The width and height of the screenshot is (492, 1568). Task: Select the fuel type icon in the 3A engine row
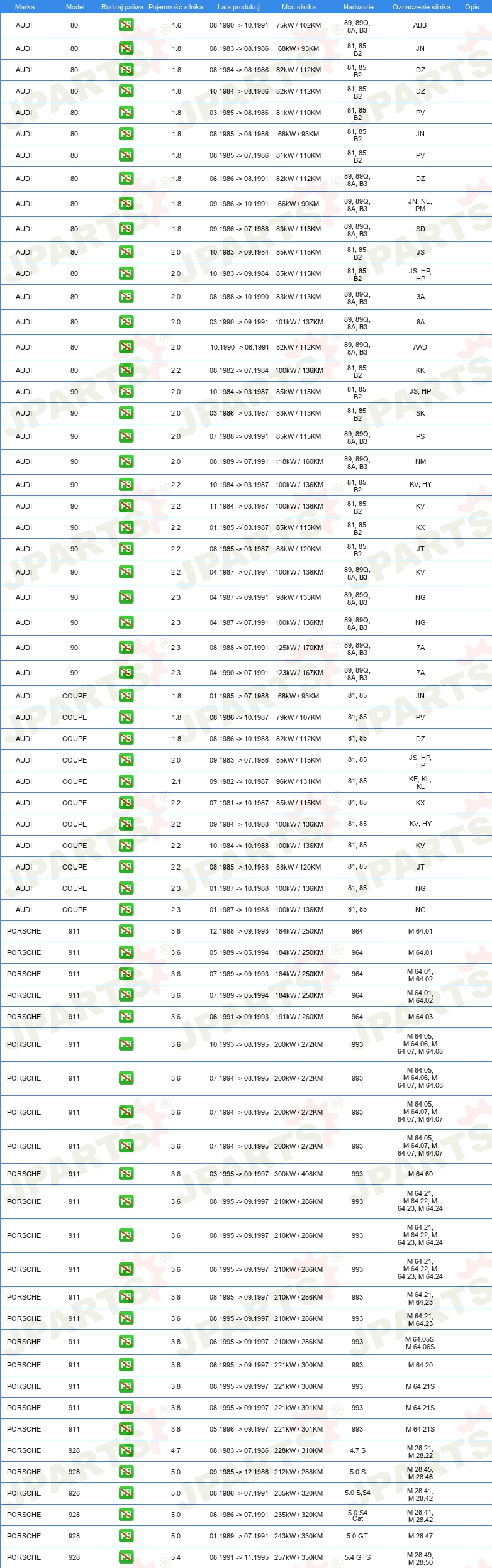pyautogui.click(x=126, y=297)
